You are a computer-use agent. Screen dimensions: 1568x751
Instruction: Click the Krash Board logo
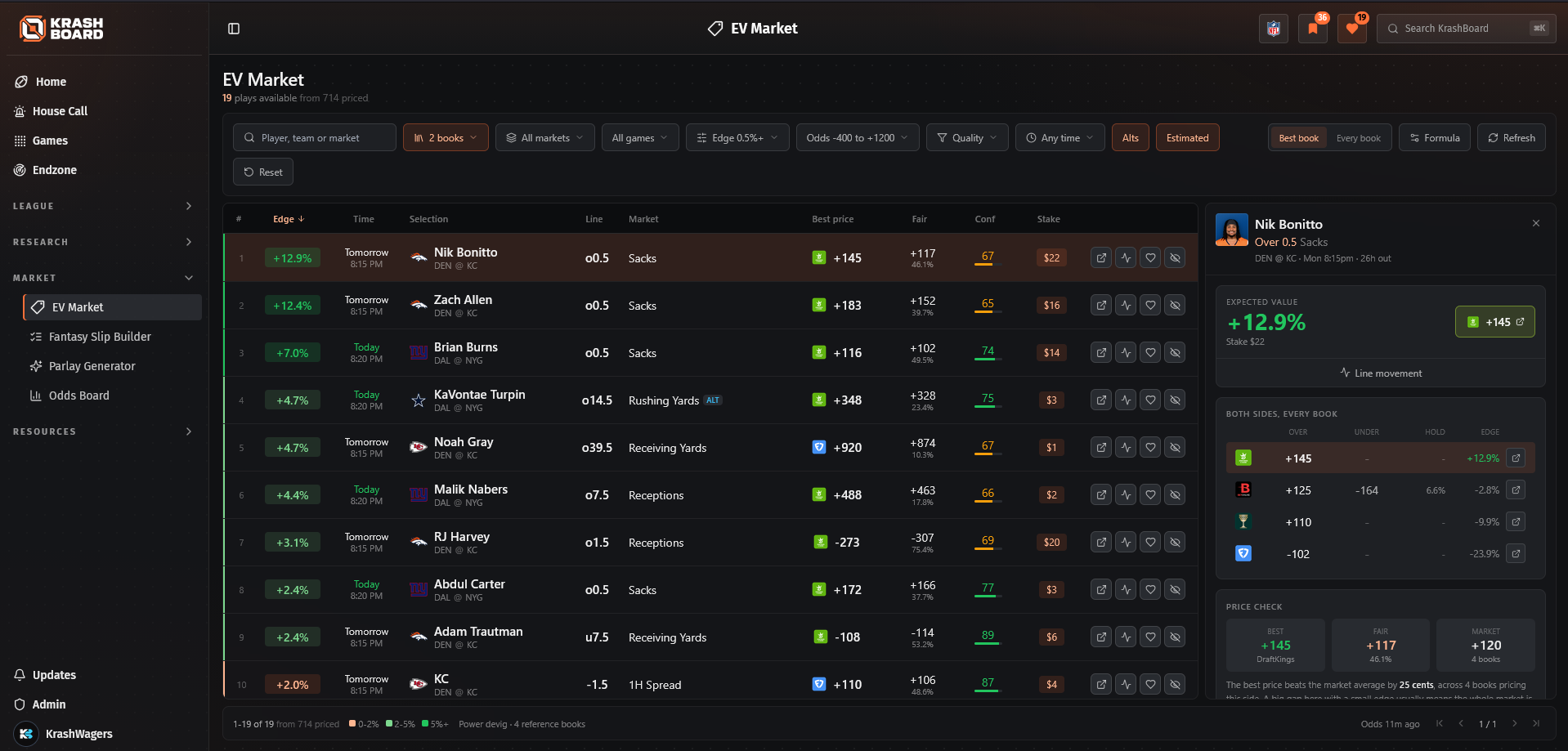(62, 29)
